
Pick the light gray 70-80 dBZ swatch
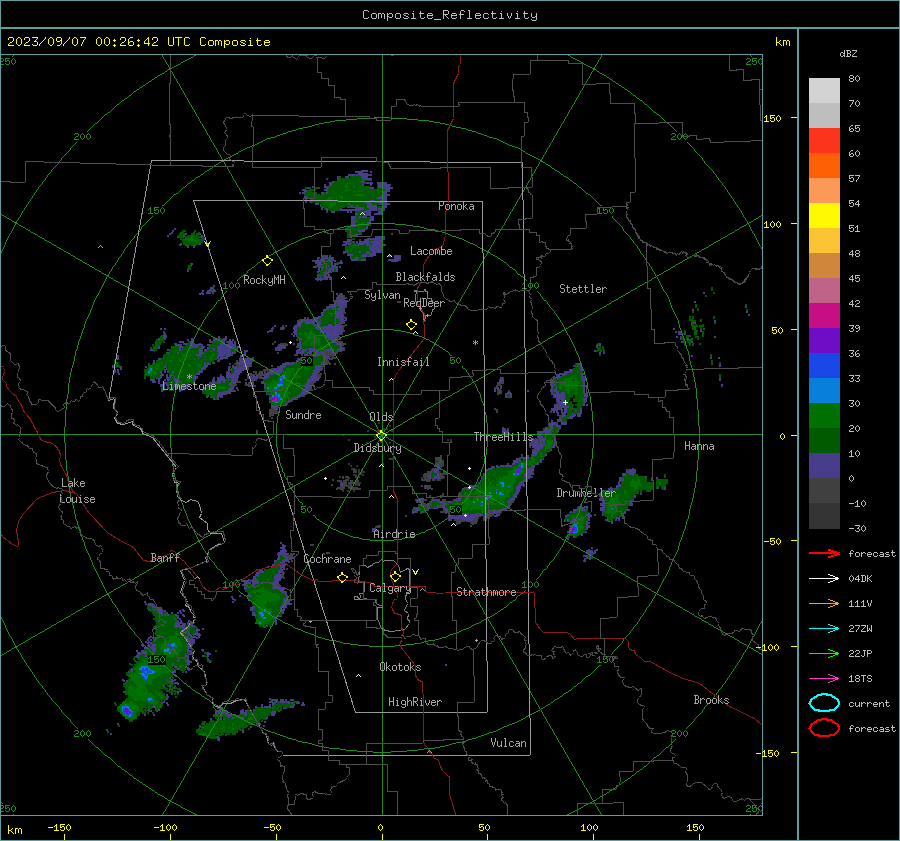tap(824, 91)
